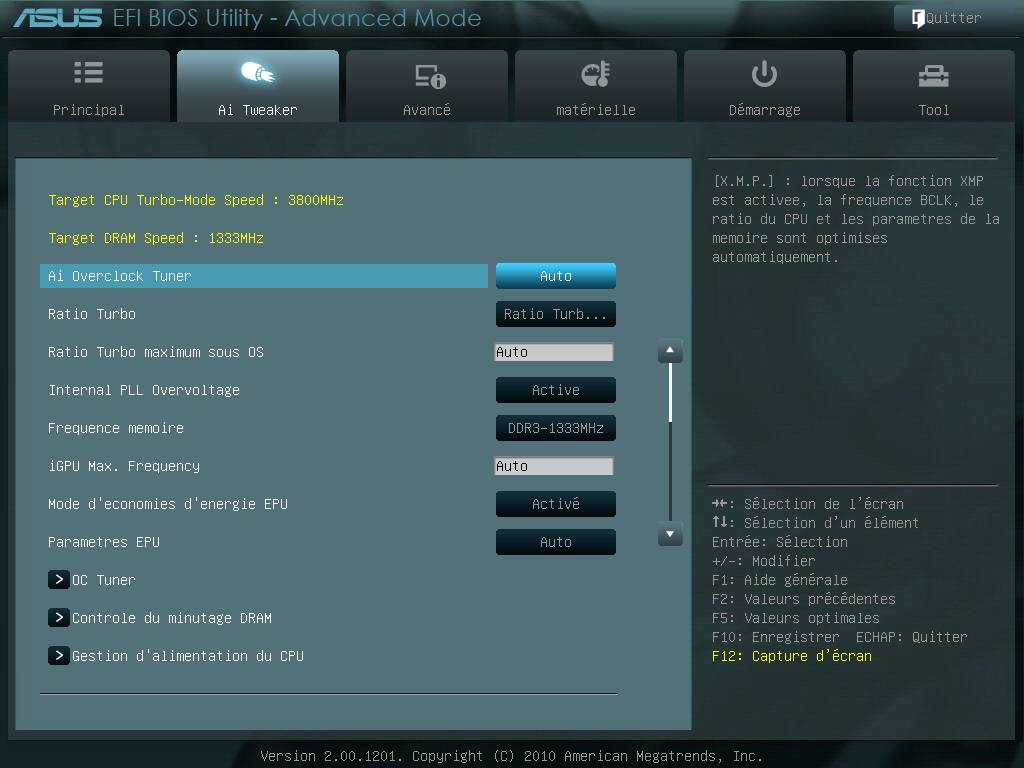The image size is (1024, 768).
Task: Click the Ai Tweaker tab icon
Action: [x=257, y=73]
